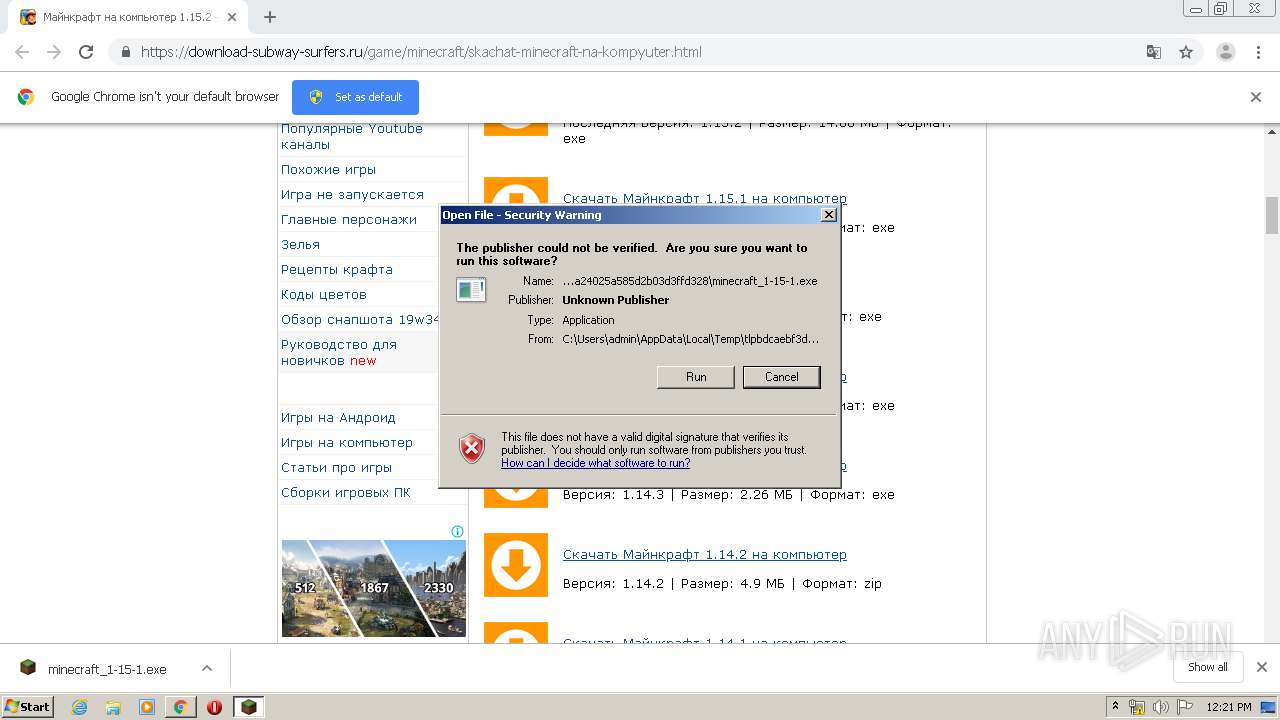Open Игра не запускается sidebar link
This screenshot has height=720, width=1280.
(352, 194)
